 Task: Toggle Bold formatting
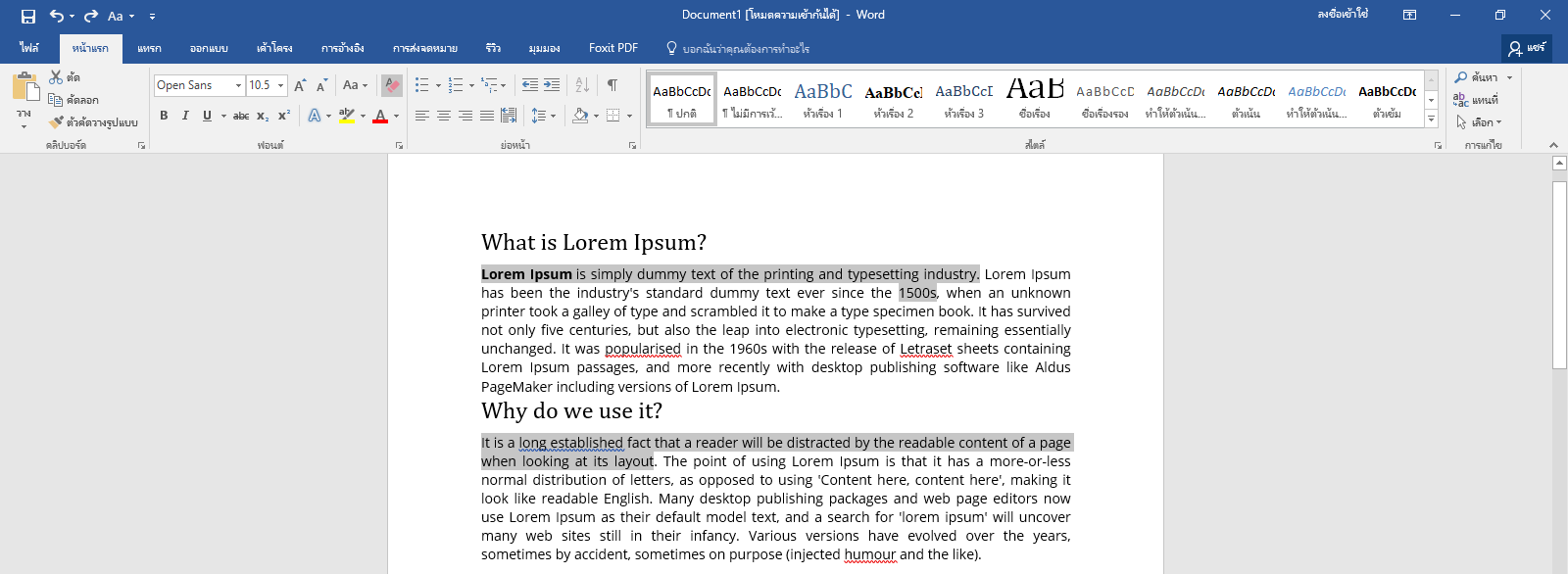tap(164, 116)
